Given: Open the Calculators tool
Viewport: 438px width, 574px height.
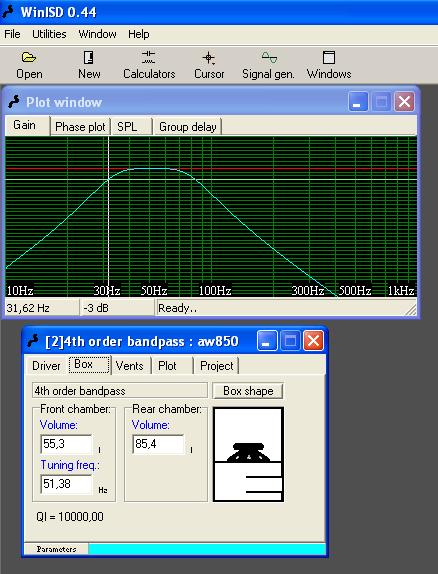Looking at the screenshot, I should [x=149, y=57].
